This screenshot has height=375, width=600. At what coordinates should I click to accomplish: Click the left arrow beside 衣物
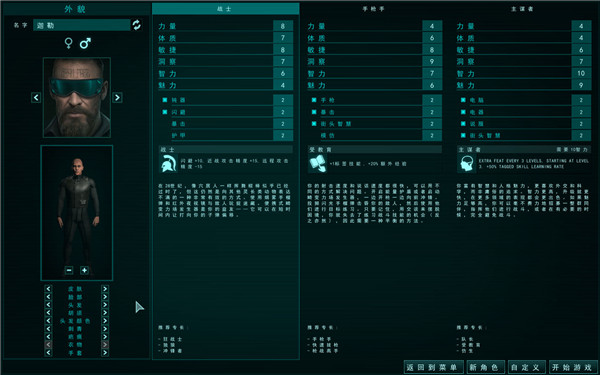[48, 345]
